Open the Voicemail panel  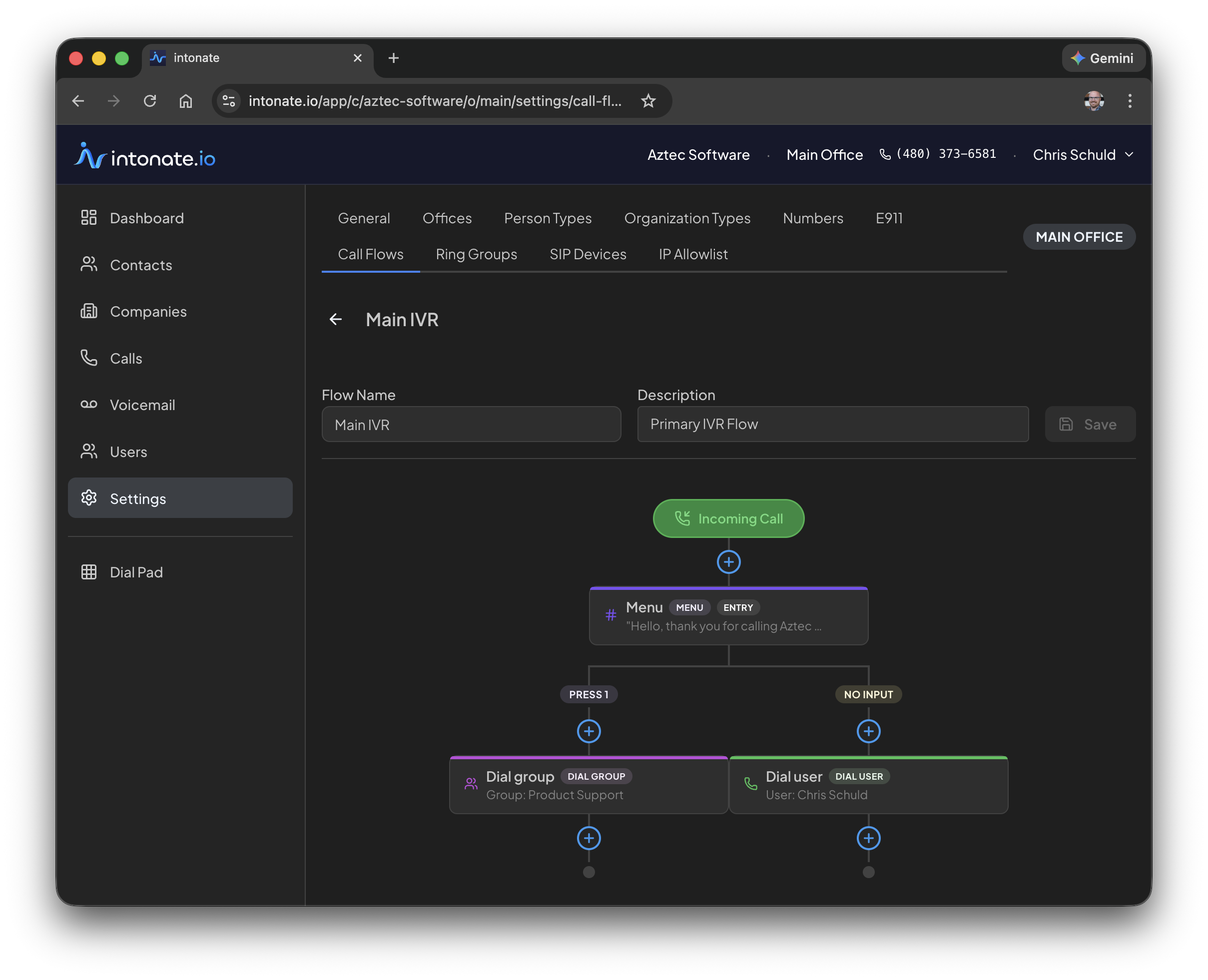pos(142,405)
